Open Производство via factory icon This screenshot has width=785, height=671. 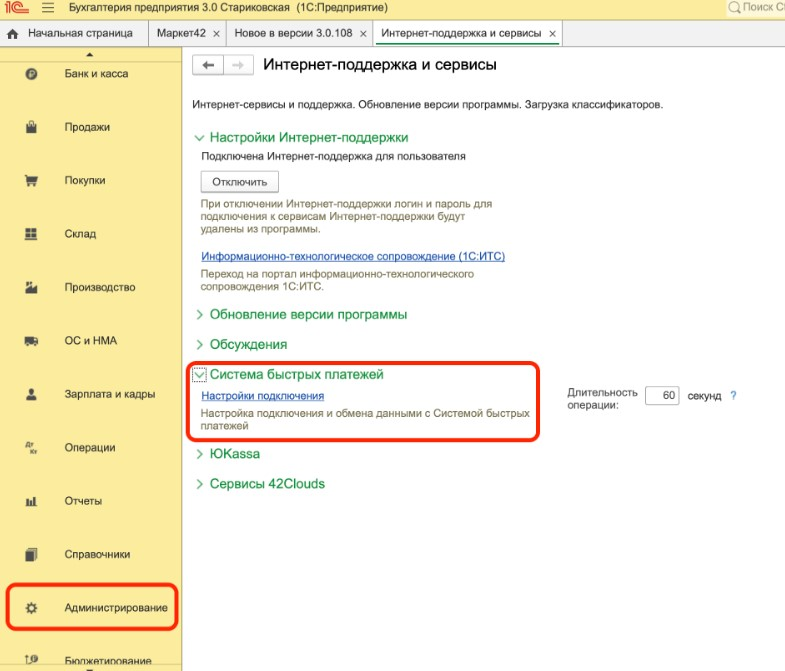(x=31, y=287)
